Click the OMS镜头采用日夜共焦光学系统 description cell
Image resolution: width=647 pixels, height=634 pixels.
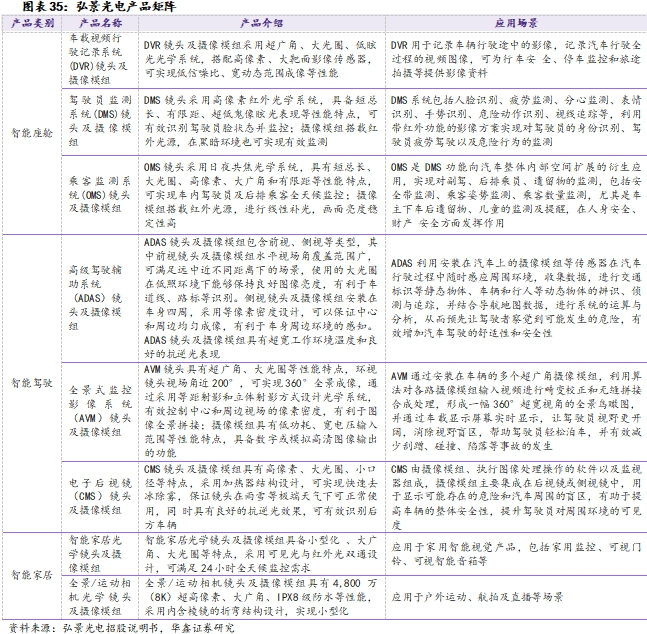pos(262,194)
